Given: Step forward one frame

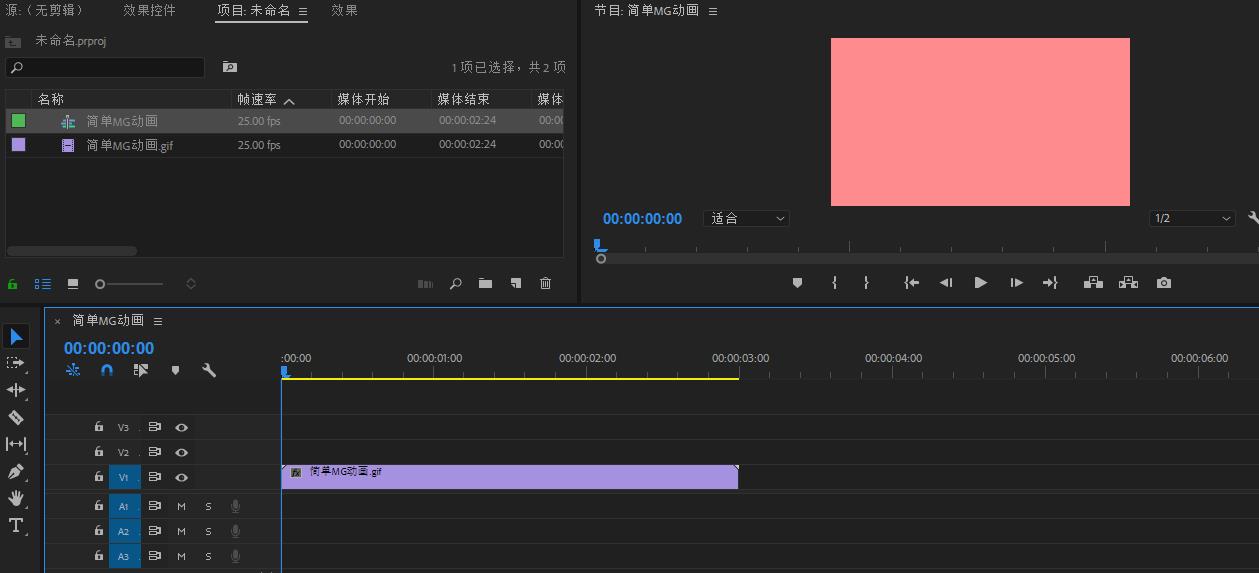Looking at the screenshot, I should (1016, 283).
